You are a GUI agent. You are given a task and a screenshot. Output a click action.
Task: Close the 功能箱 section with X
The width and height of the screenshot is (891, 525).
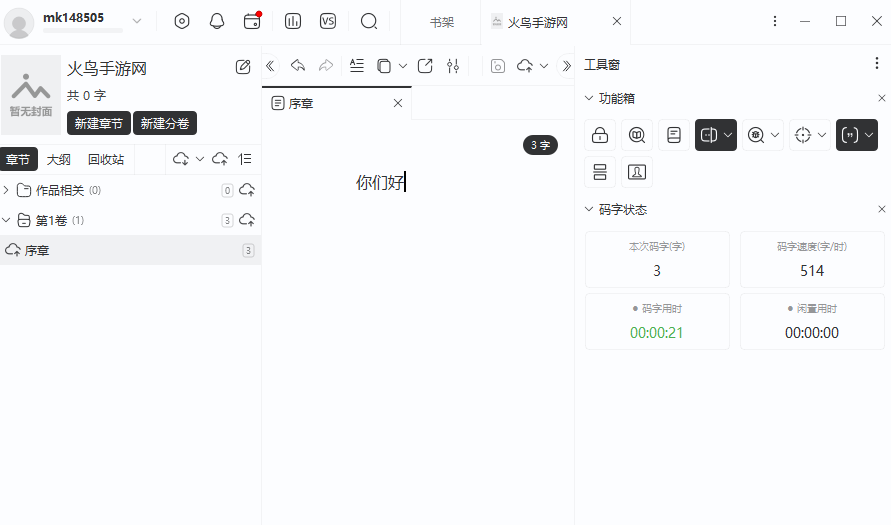pyautogui.click(x=881, y=98)
